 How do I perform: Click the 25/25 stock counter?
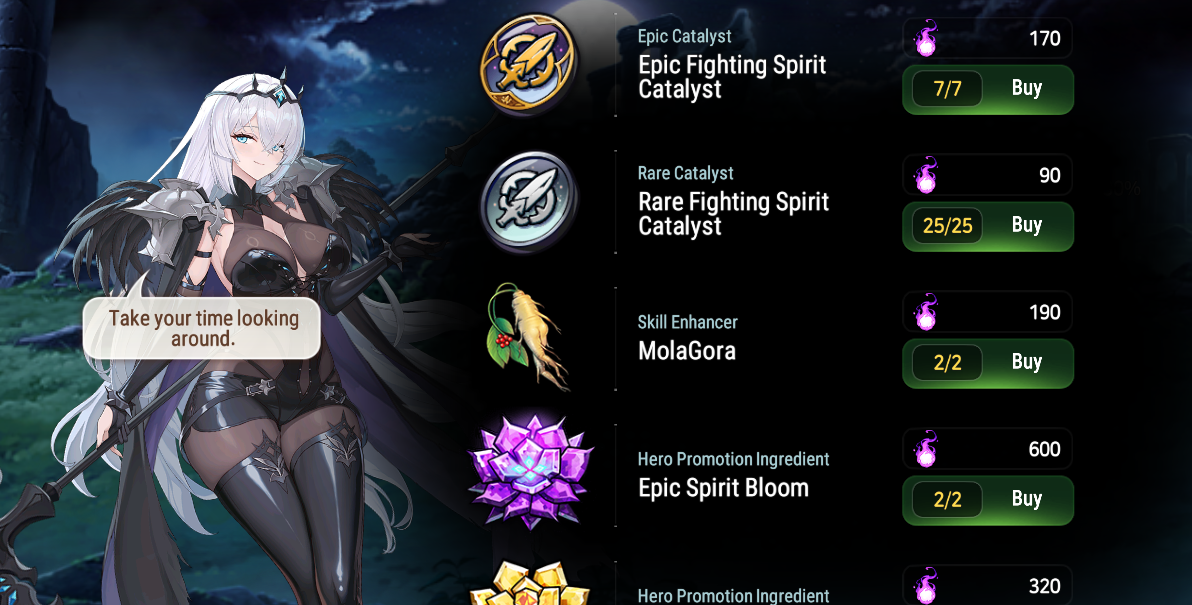point(947,226)
